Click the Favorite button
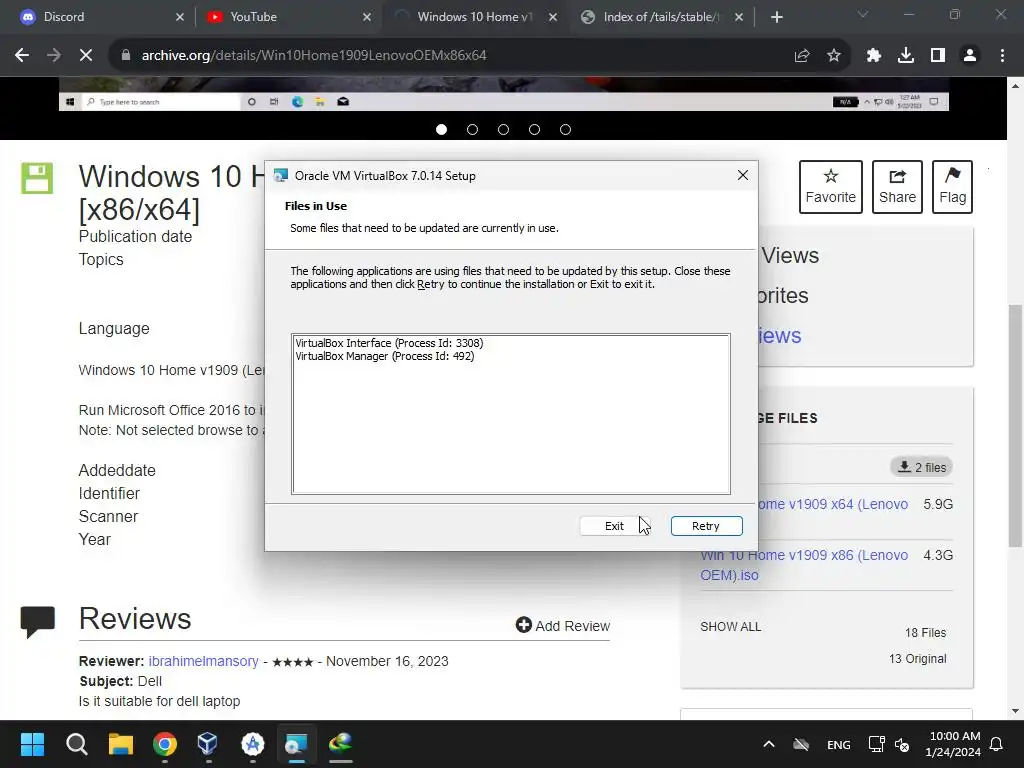1024x768 pixels. coord(831,187)
